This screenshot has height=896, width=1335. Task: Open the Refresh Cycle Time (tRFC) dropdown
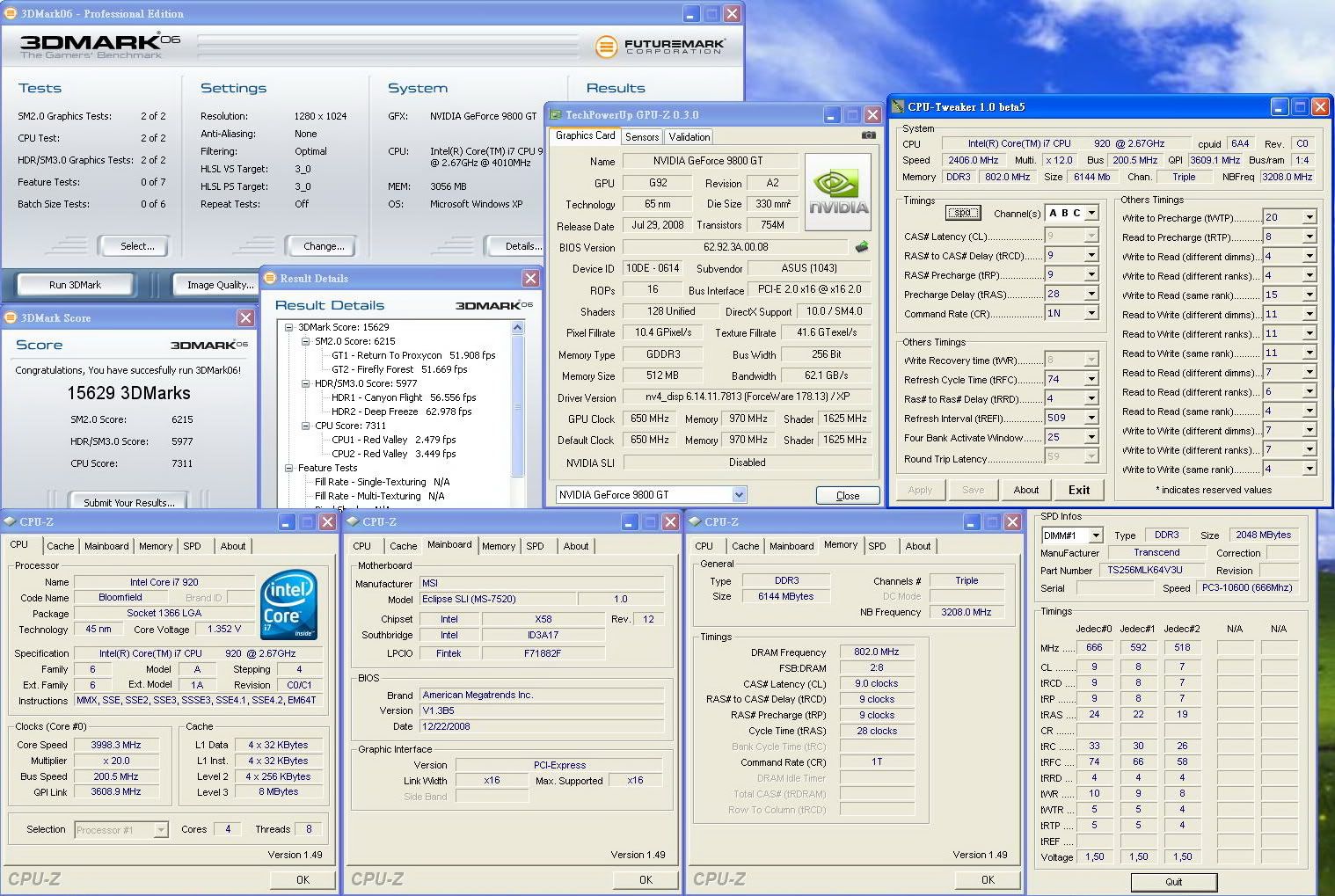1091,379
